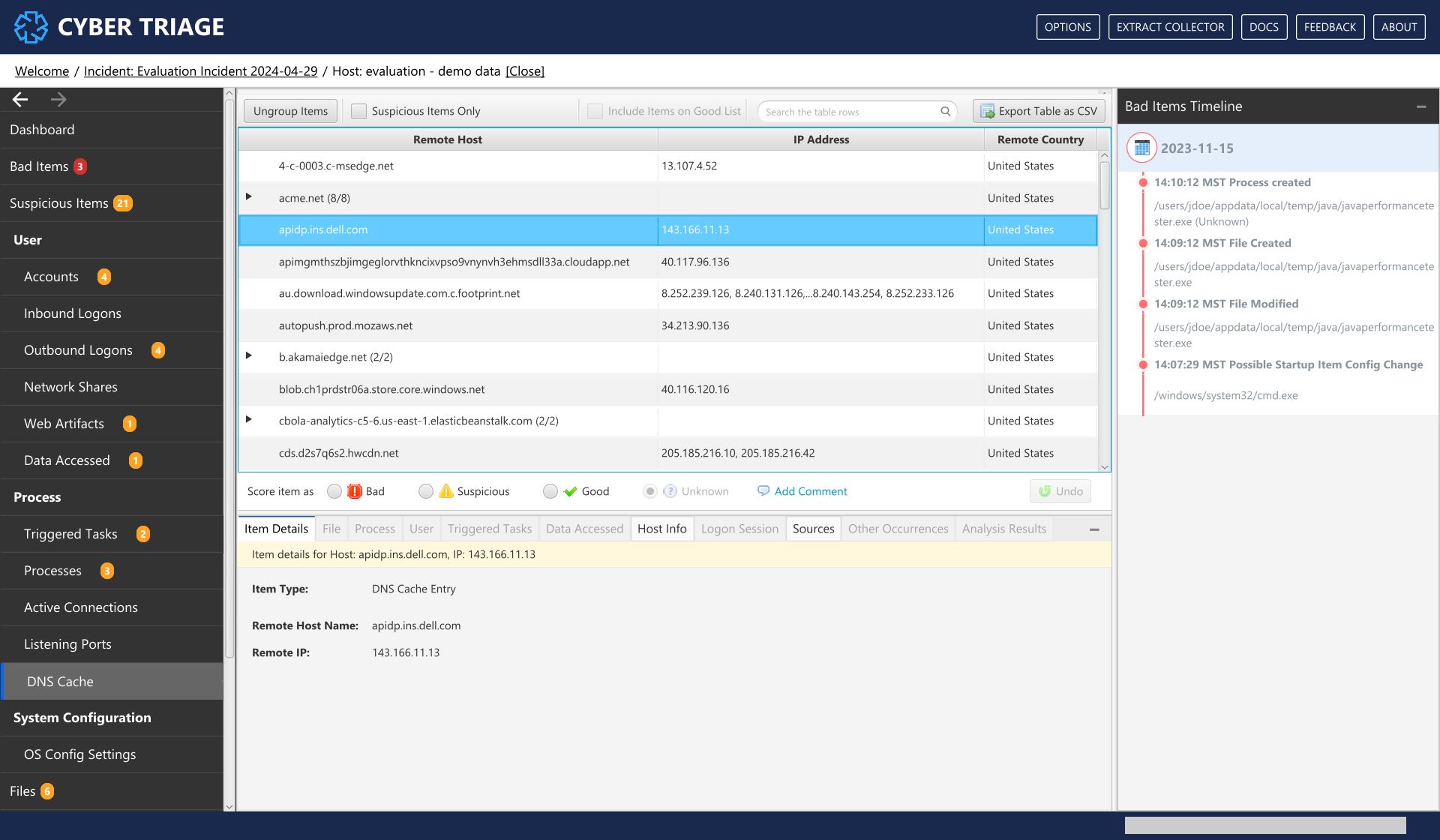Minimize the item details pane
Viewport: 1440px width, 840px height.
click(x=1093, y=529)
